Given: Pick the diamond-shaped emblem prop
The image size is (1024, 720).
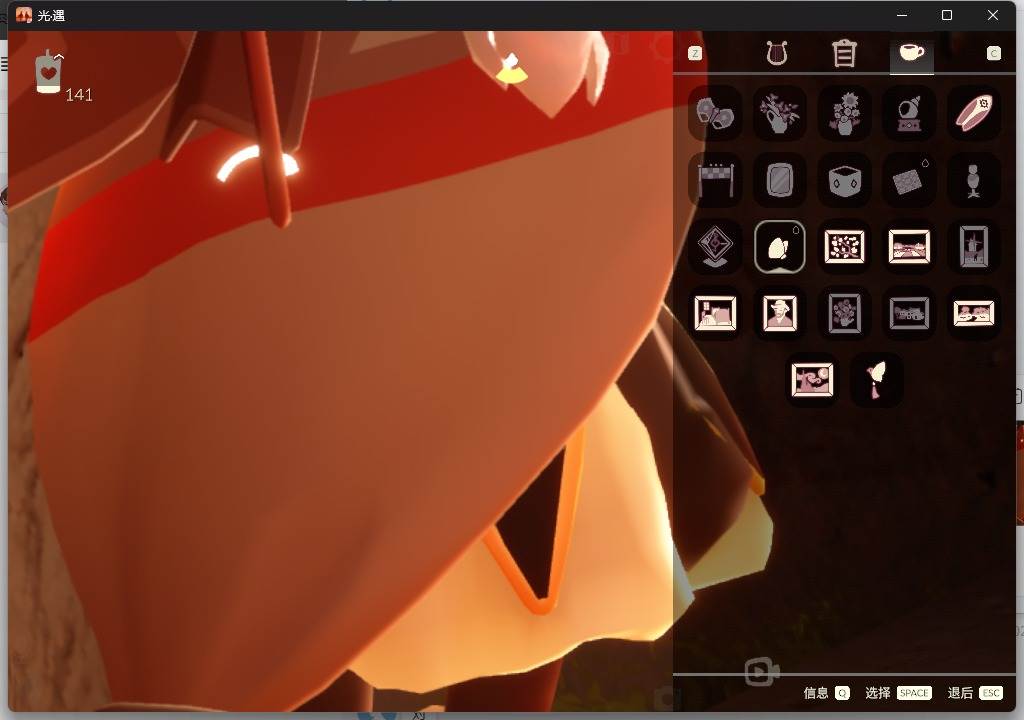Looking at the screenshot, I should click(x=715, y=246).
